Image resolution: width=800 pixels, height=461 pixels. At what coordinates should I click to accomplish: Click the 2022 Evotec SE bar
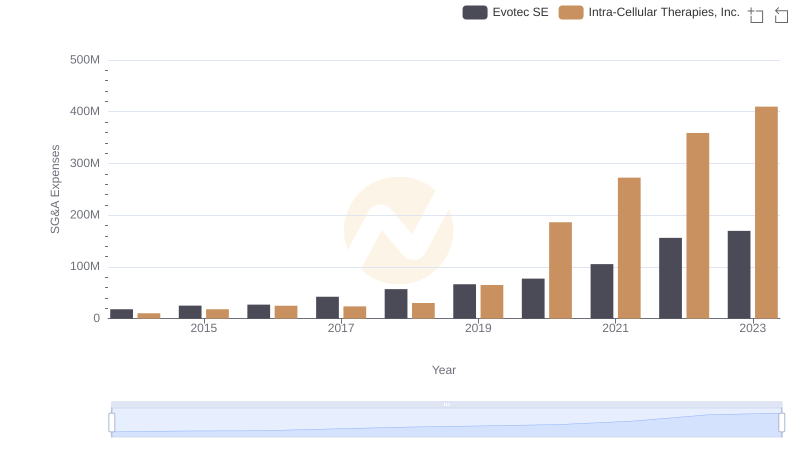(x=670, y=278)
